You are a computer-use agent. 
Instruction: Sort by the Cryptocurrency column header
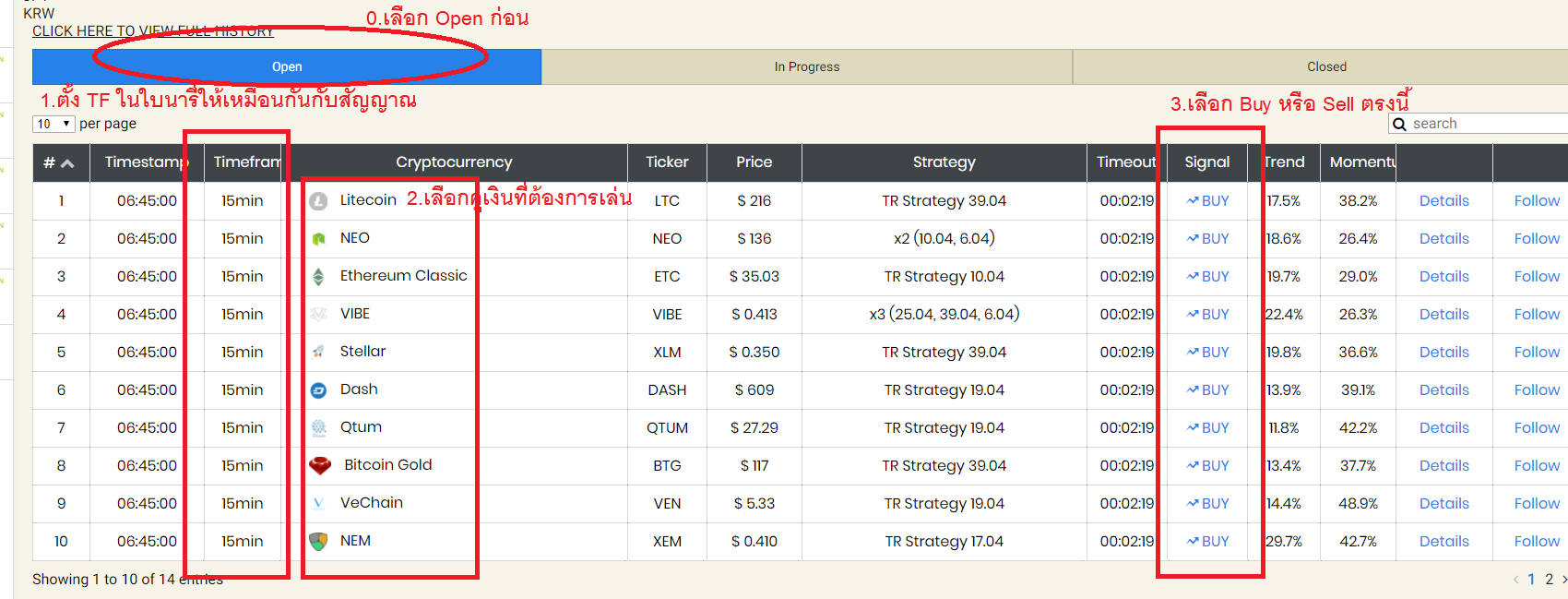[454, 162]
